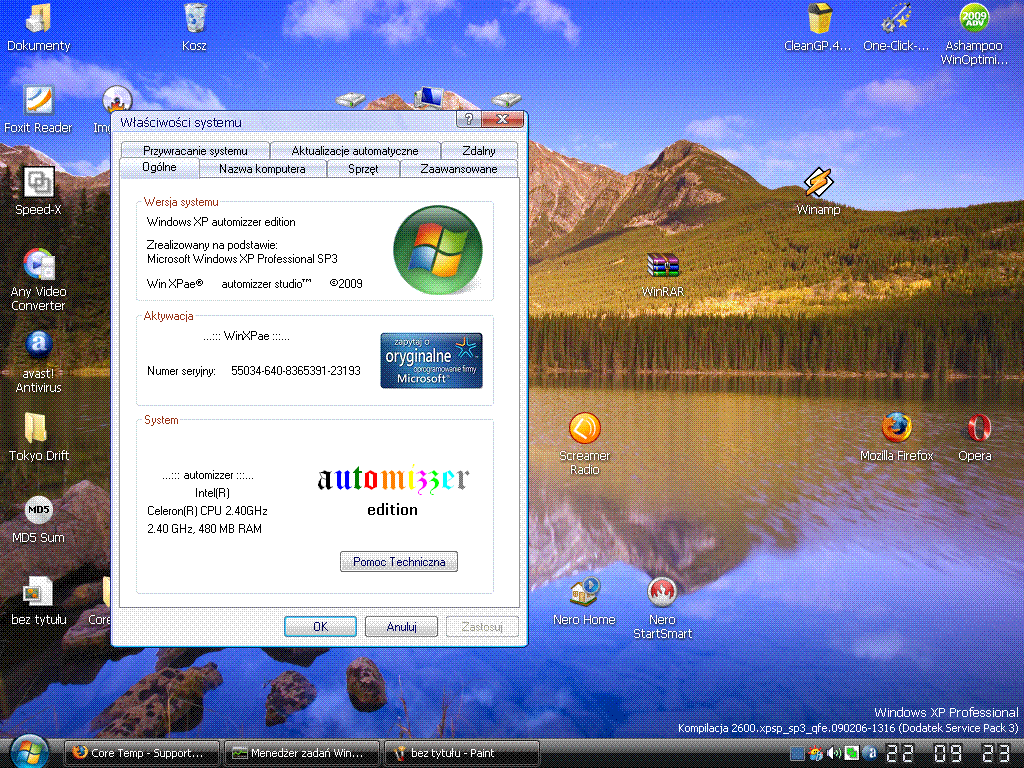Screen dimensions: 1024x768
Task: Switch to the Aktualizacje automatyczne tab
Action: tap(355, 151)
